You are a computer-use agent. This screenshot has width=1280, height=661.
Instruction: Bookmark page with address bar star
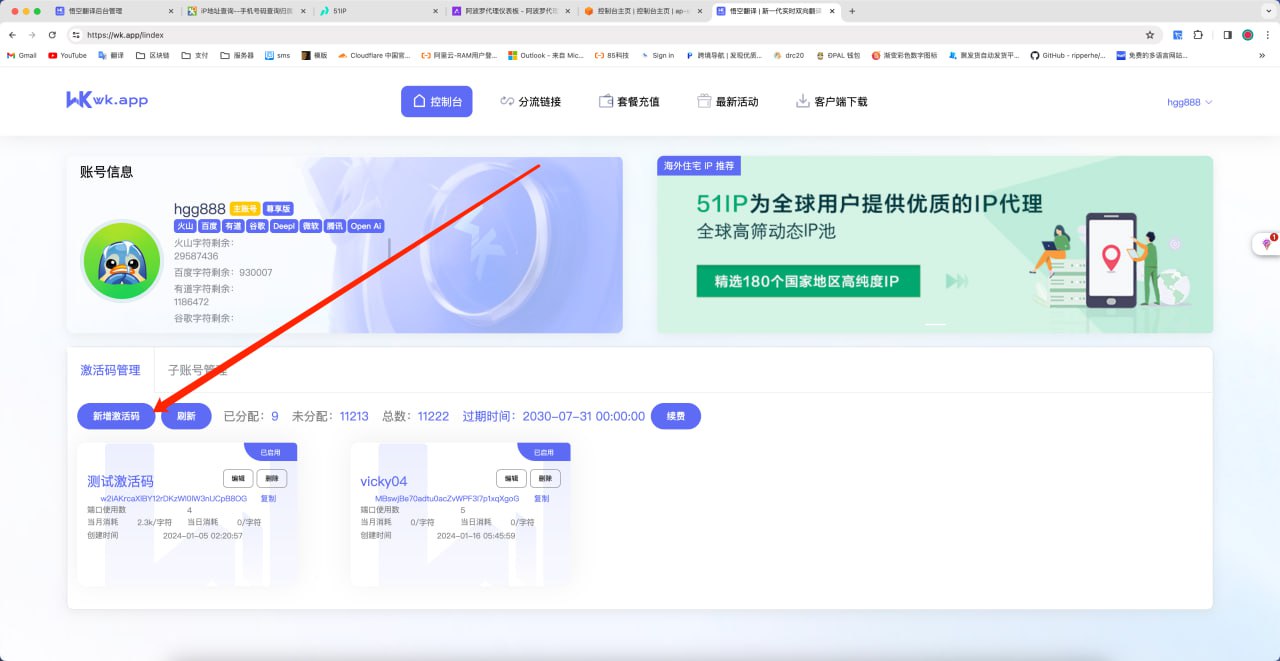tap(1150, 34)
